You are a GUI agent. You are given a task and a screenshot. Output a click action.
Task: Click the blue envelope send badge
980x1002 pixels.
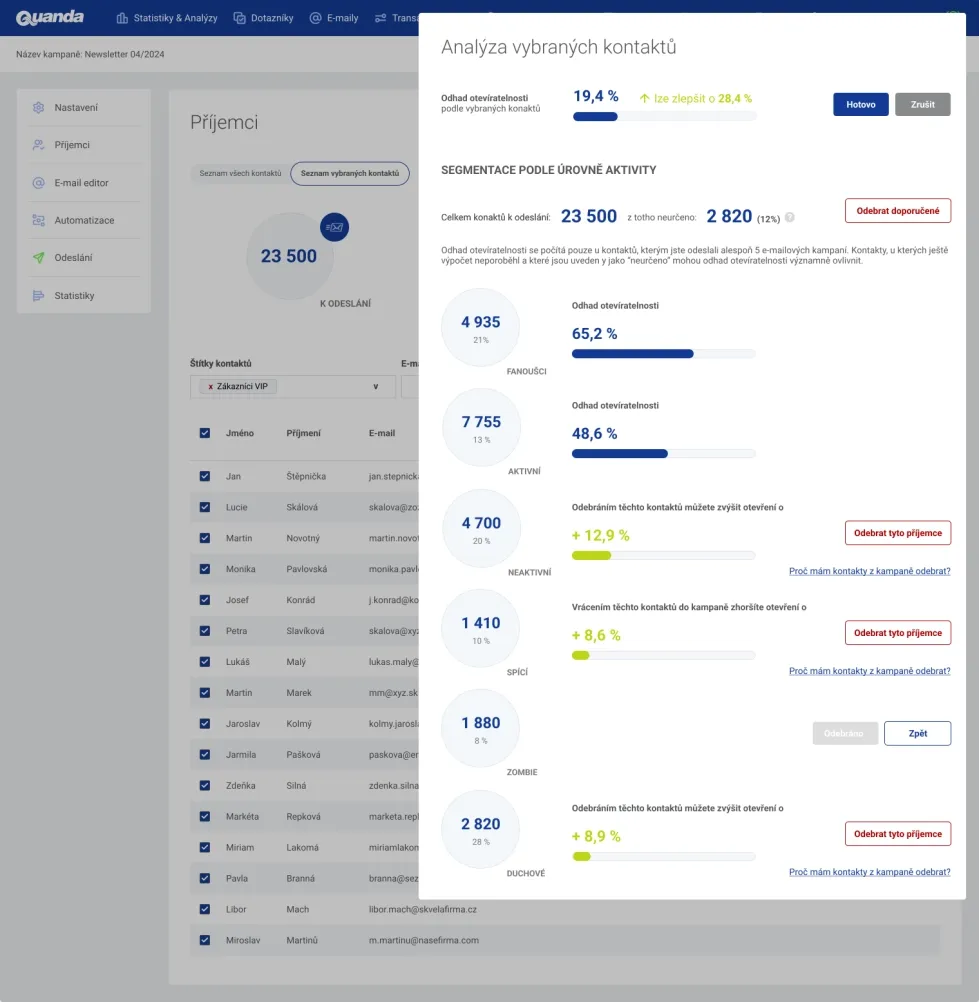[335, 227]
